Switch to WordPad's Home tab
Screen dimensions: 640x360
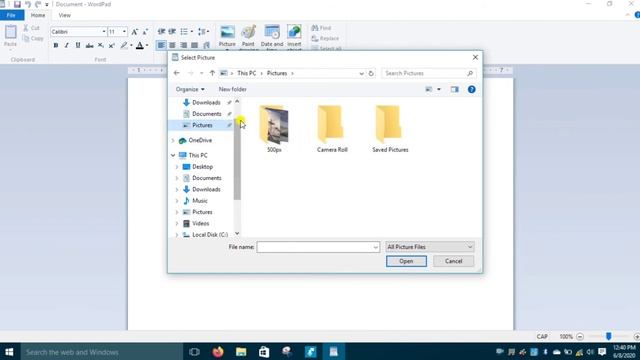pos(38,15)
